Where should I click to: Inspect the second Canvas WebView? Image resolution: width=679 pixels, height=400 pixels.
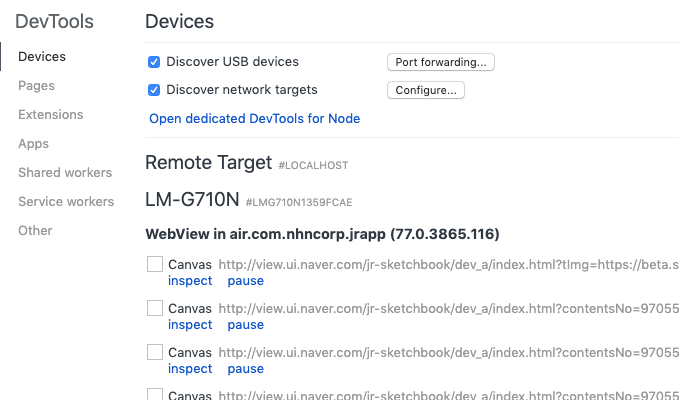(190, 325)
